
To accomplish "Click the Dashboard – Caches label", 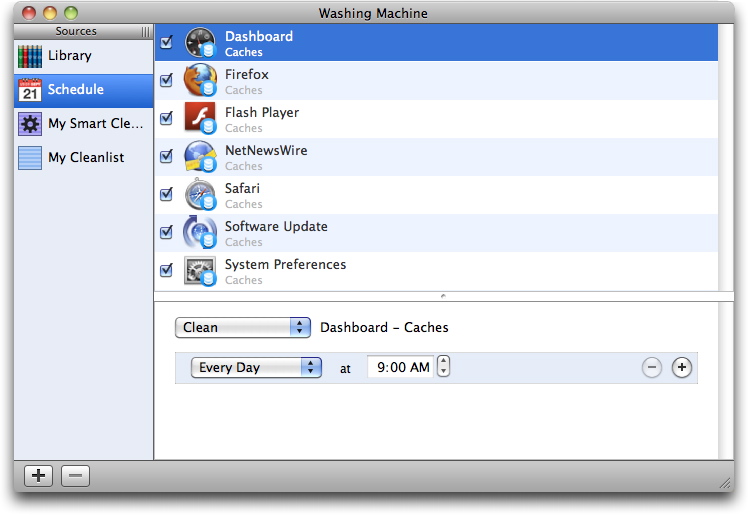I will 384,328.
